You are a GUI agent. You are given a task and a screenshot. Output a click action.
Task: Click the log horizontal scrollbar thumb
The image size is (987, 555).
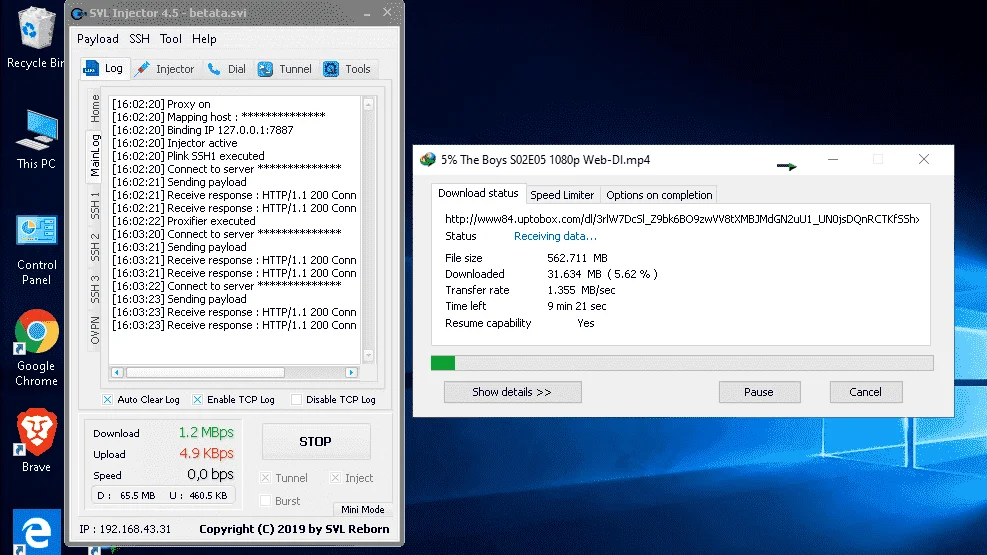click(205, 373)
